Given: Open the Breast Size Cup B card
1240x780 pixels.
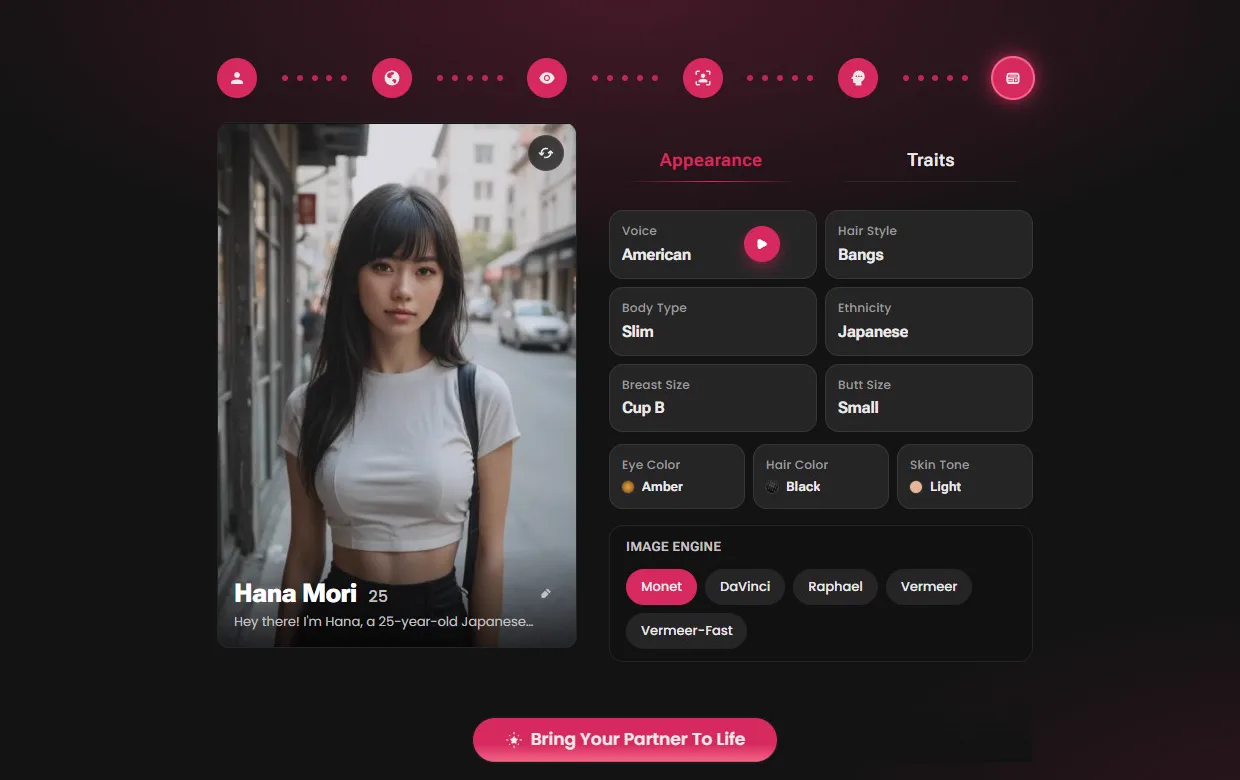Looking at the screenshot, I should tap(713, 398).
